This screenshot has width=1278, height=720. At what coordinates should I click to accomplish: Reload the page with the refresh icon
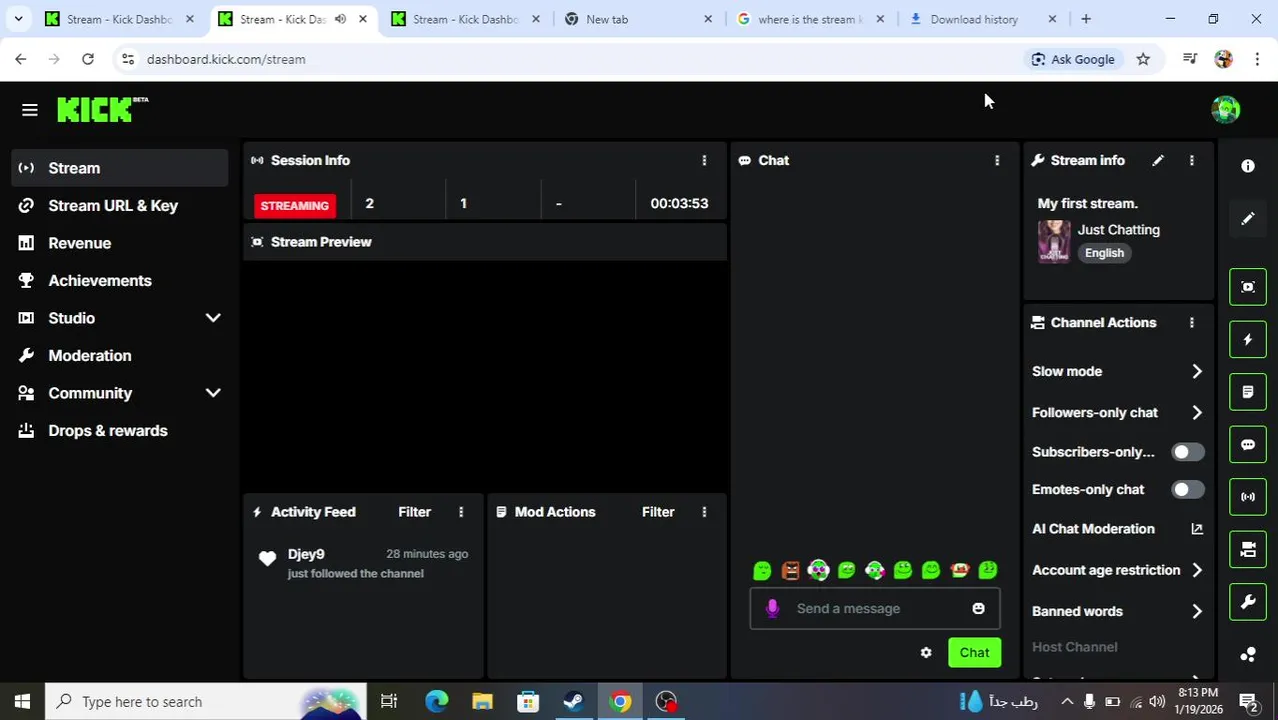(x=88, y=59)
